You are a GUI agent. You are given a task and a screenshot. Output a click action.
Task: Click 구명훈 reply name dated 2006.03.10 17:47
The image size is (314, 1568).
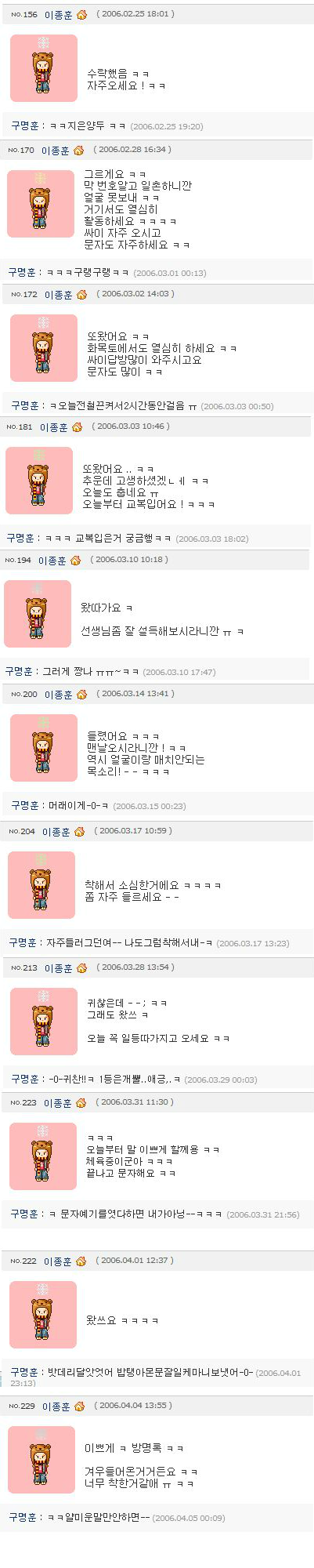click(20, 671)
